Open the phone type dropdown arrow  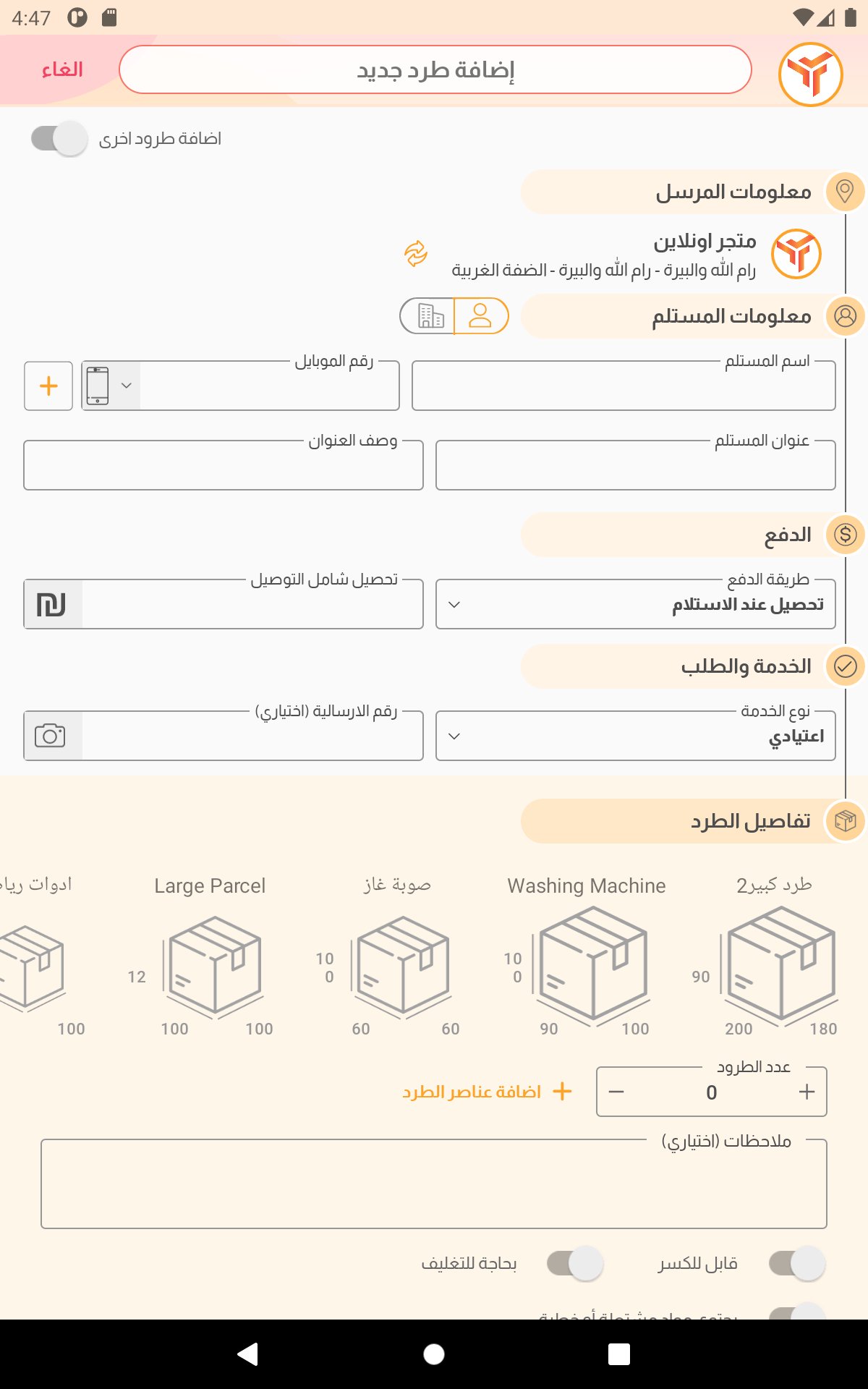pos(127,386)
